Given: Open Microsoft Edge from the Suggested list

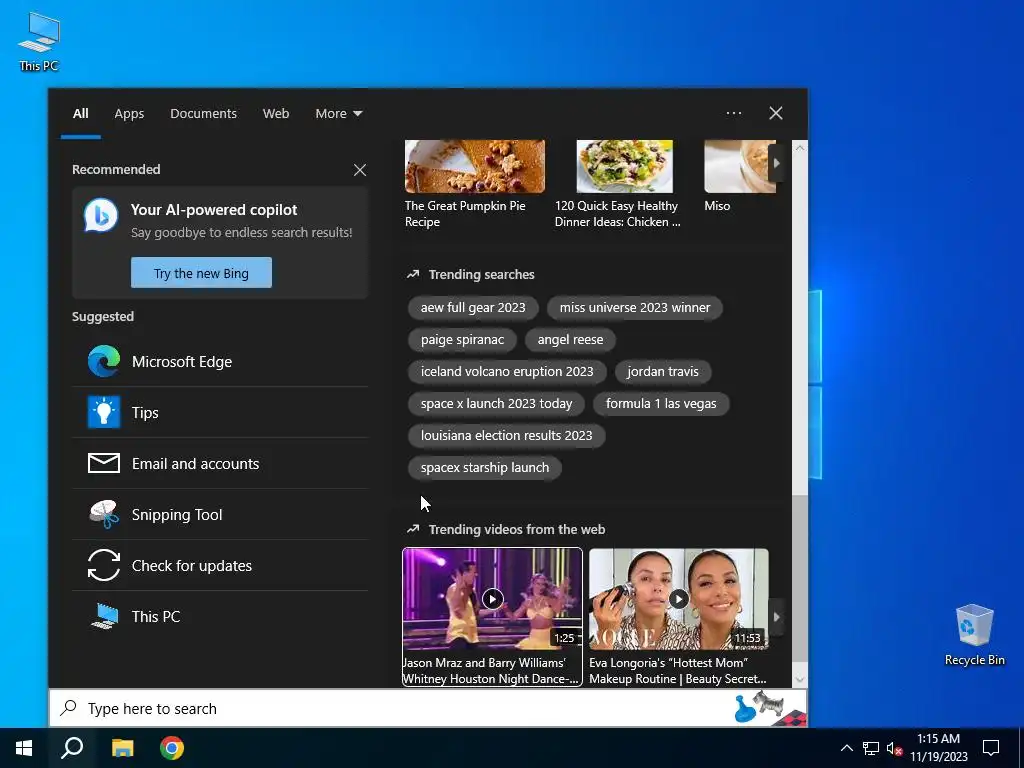Looking at the screenshot, I should (x=220, y=361).
